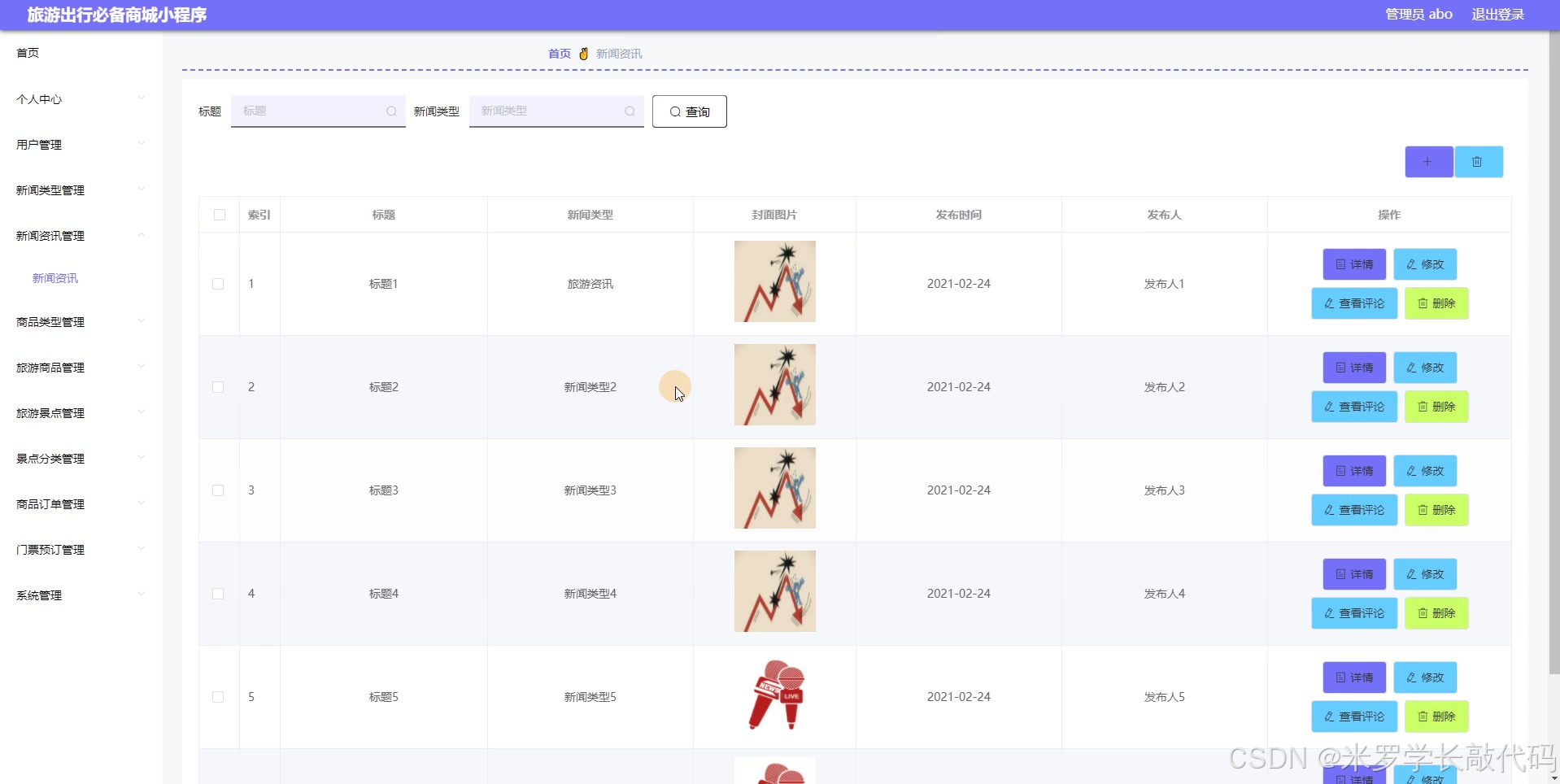Image resolution: width=1560 pixels, height=784 pixels.
Task: Expand the 门票预订管理 sidebar menu
Action: click(x=81, y=550)
